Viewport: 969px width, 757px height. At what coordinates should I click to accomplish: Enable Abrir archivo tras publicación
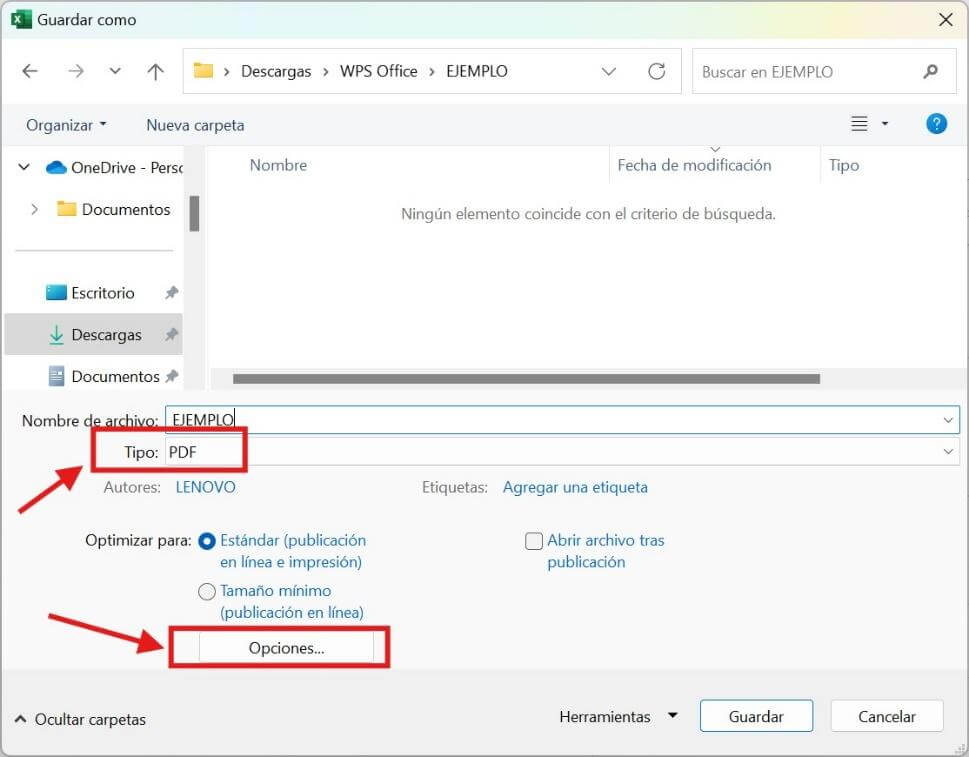534,540
